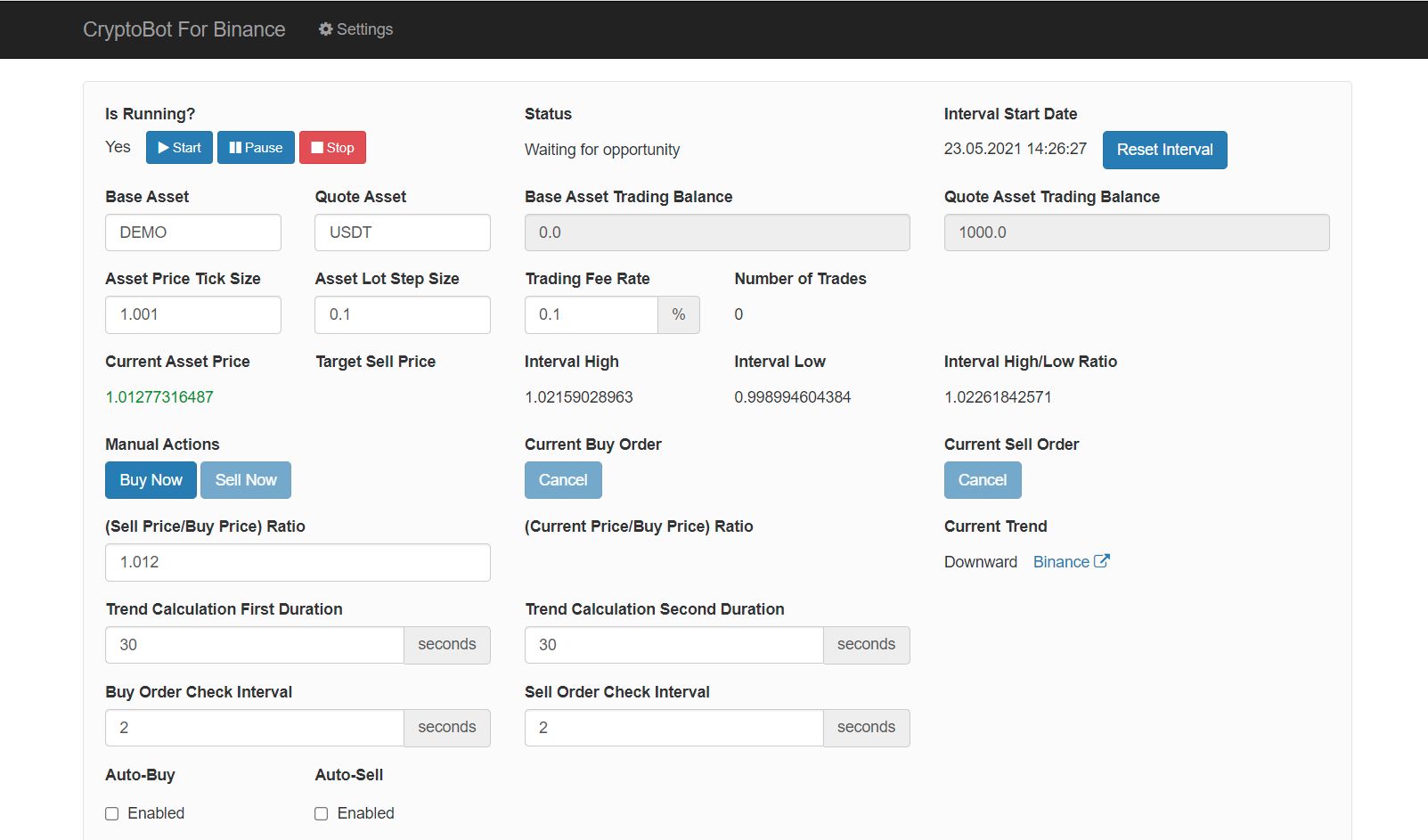The width and height of the screenshot is (1428, 840).
Task: Select the Asset Price Tick Size field
Action: click(x=193, y=314)
